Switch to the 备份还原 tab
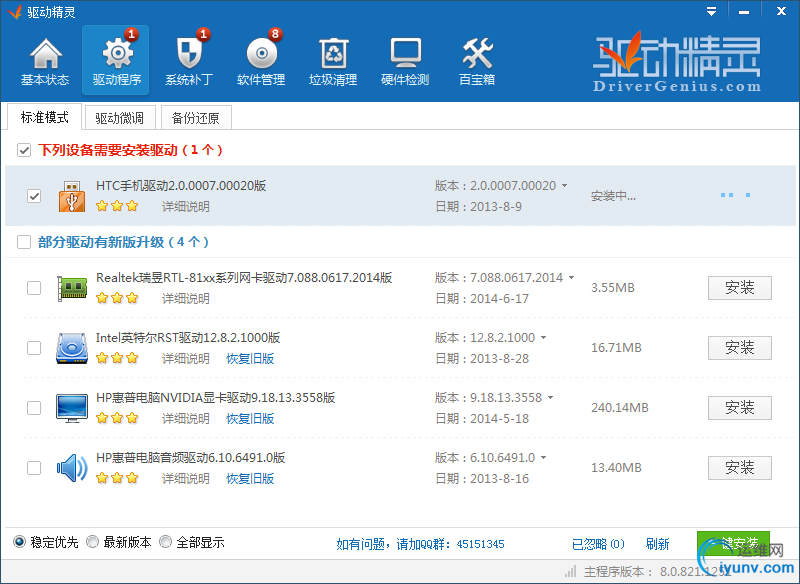This screenshot has height=584, width=800. click(x=196, y=118)
